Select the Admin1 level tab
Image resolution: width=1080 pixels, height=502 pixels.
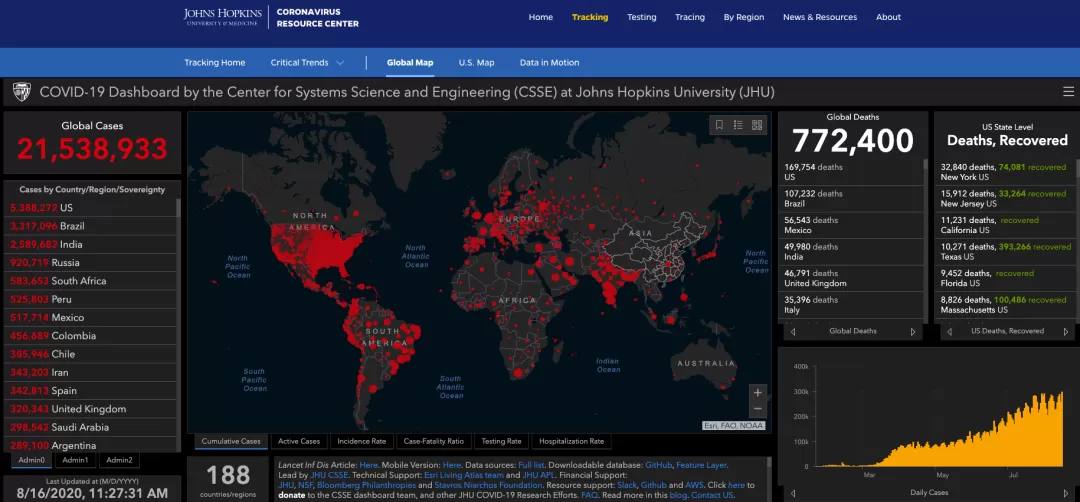tap(75, 460)
